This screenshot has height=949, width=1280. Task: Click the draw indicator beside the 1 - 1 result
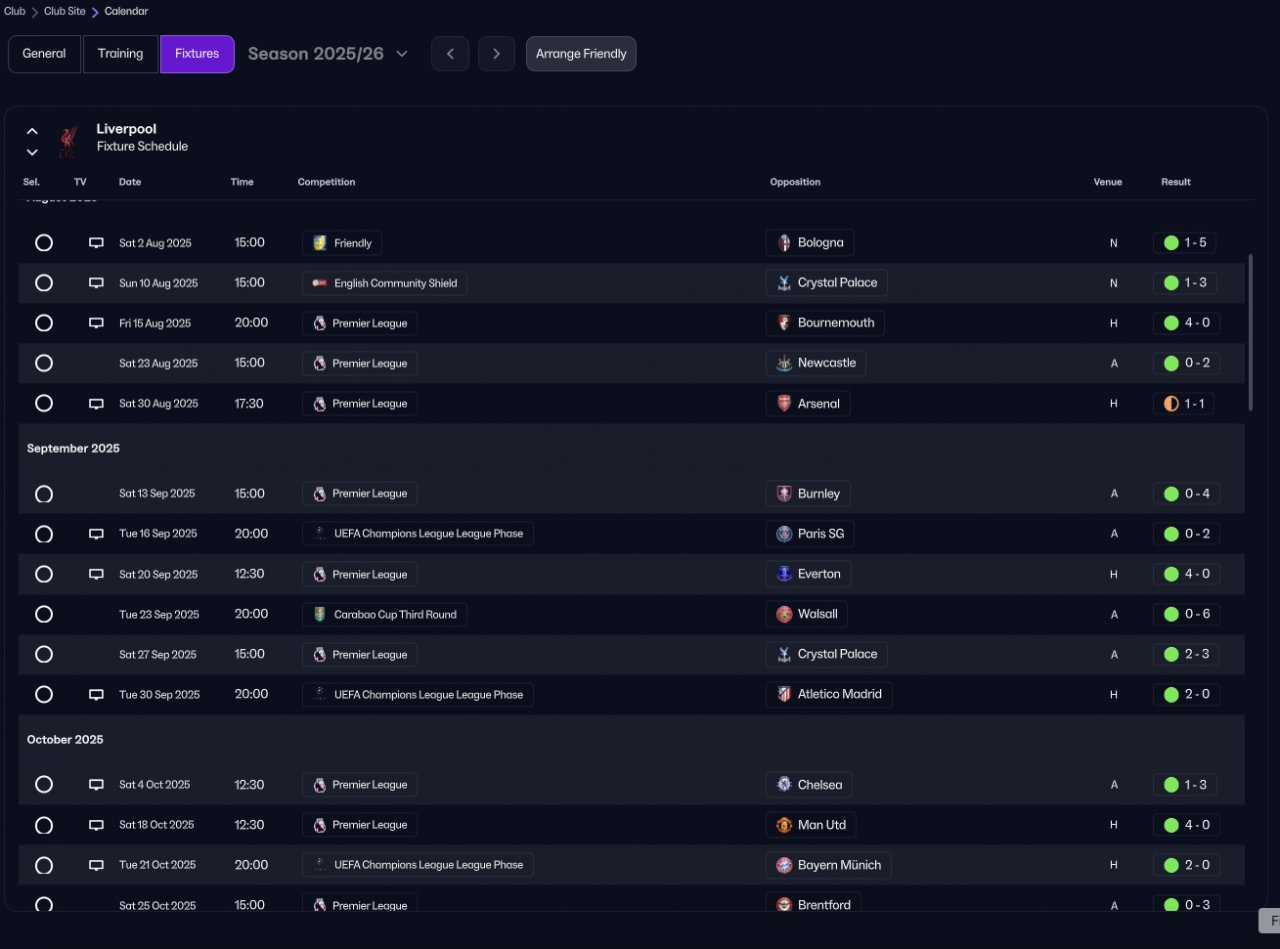click(x=1171, y=404)
